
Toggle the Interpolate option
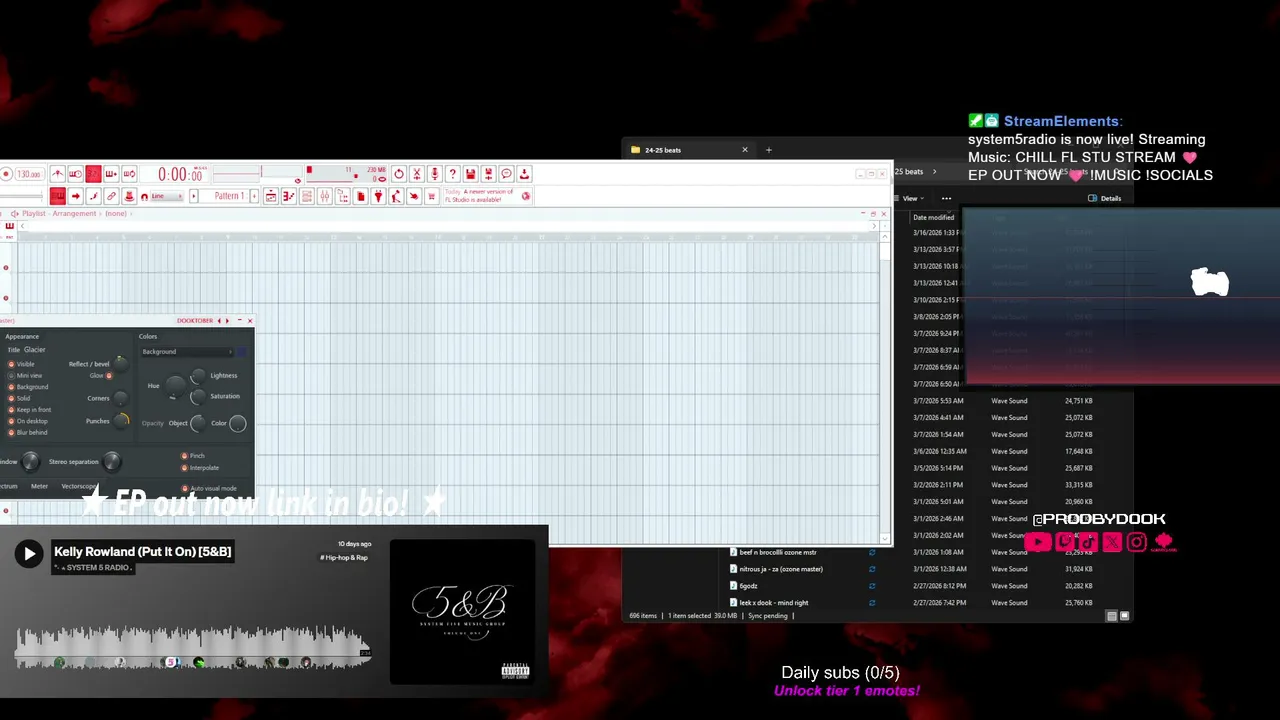pos(184,467)
